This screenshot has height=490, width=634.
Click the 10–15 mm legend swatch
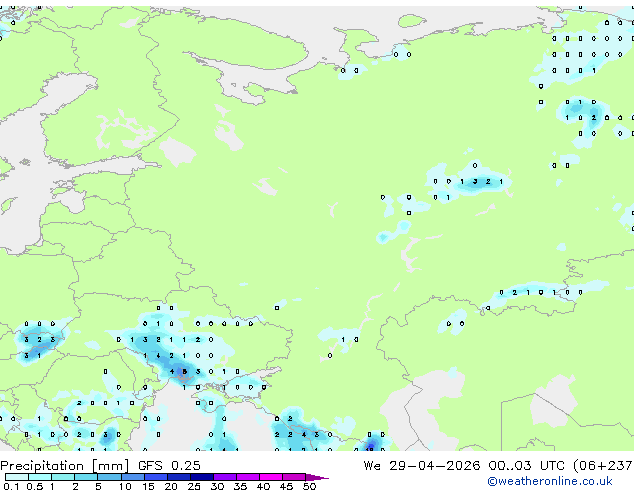click(x=132, y=477)
